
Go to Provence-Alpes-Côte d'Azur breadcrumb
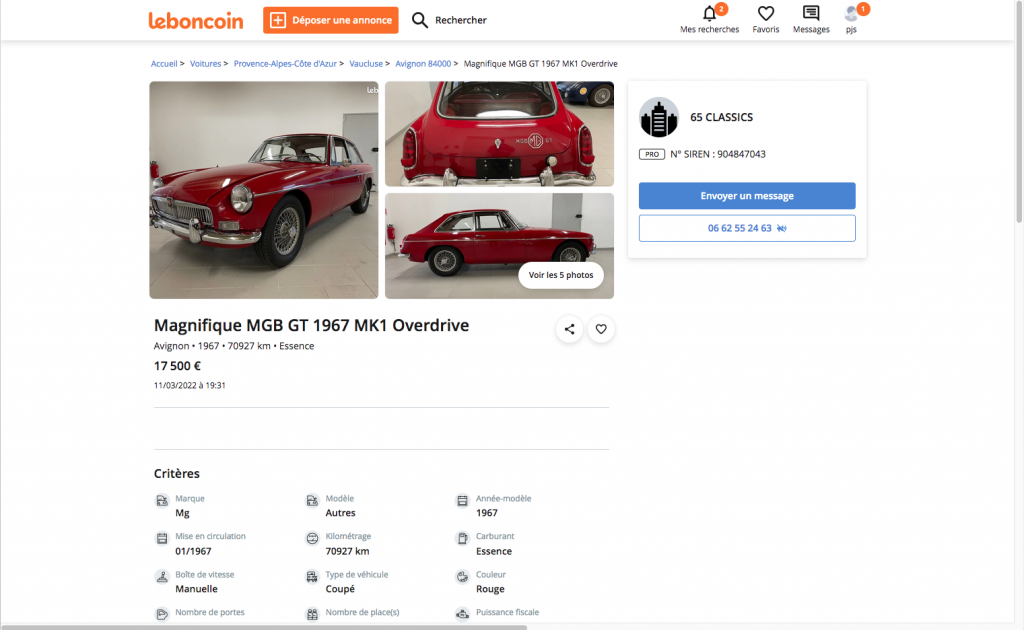click(285, 63)
